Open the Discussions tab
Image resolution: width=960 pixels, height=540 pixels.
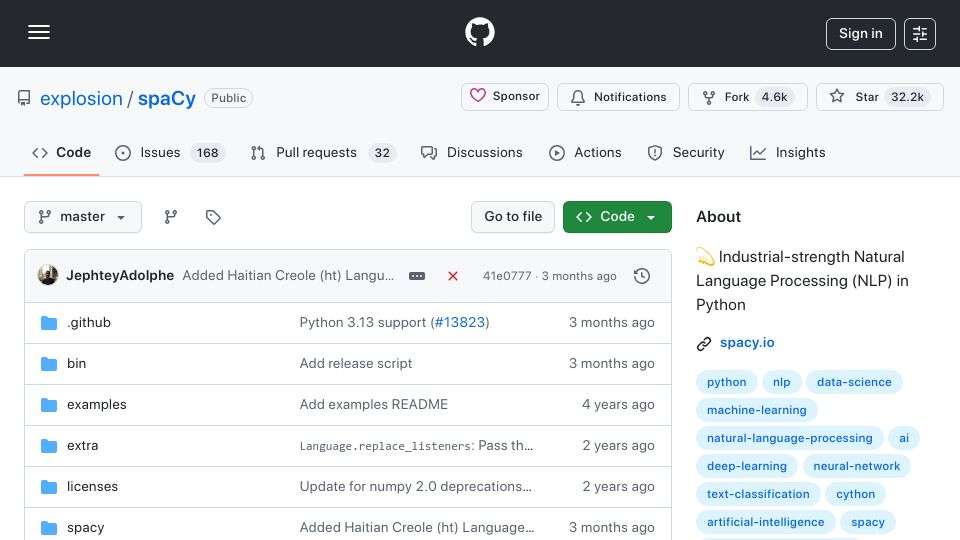pos(471,152)
